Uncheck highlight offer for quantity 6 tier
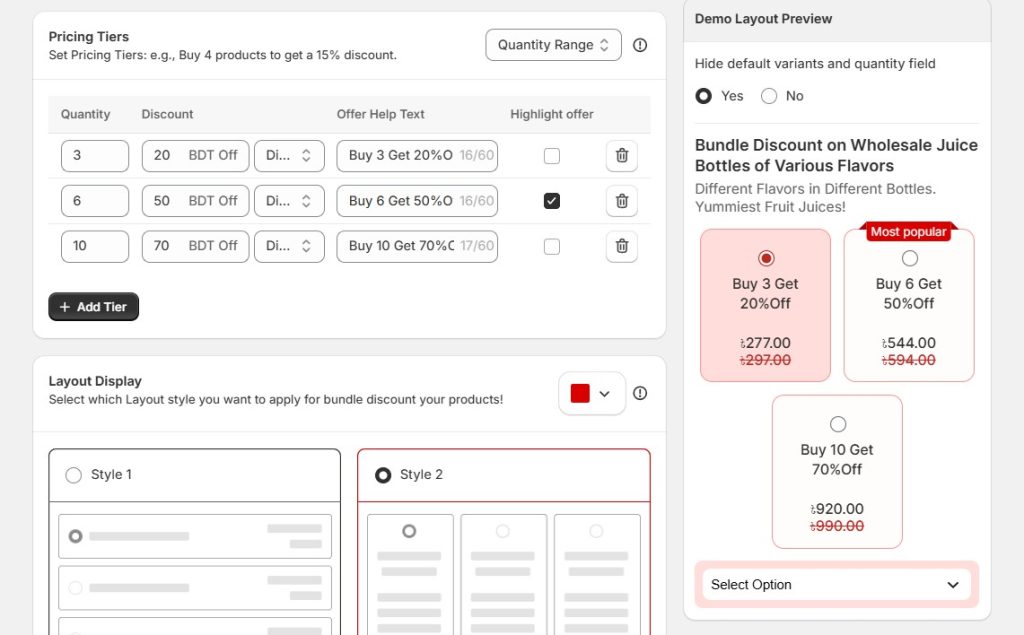The height and width of the screenshot is (635, 1024). pyautogui.click(x=552, y=201)
